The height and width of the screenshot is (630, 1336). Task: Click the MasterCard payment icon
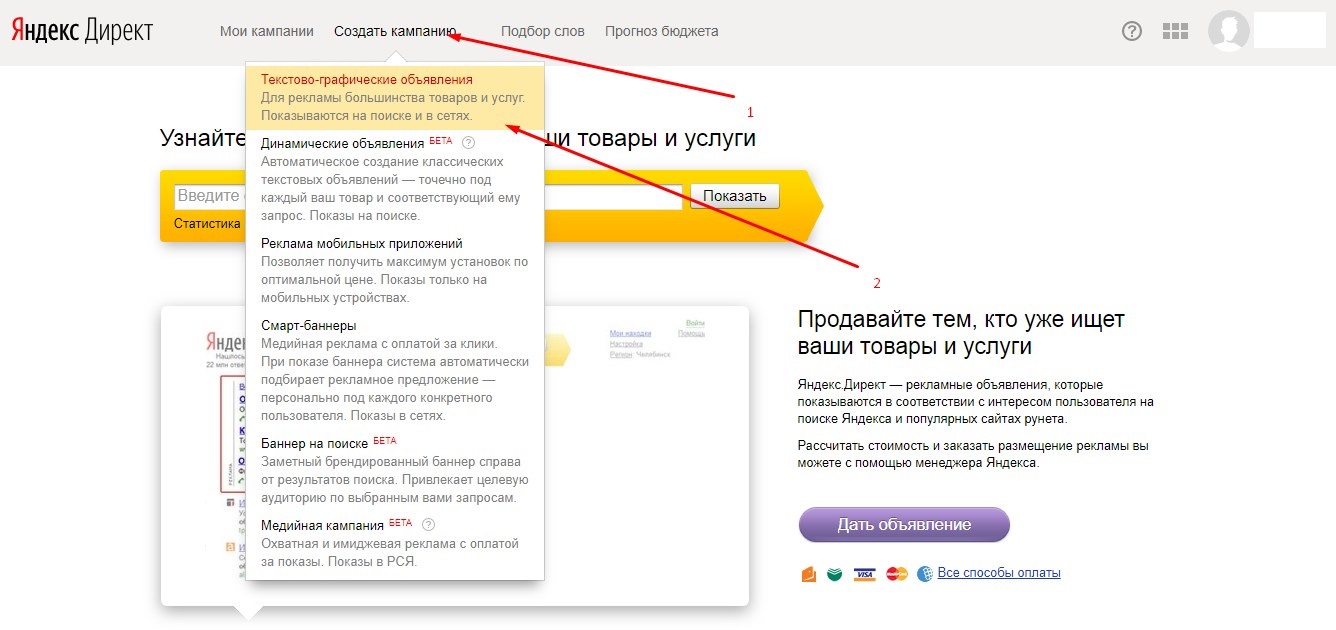tap(897, 574)
